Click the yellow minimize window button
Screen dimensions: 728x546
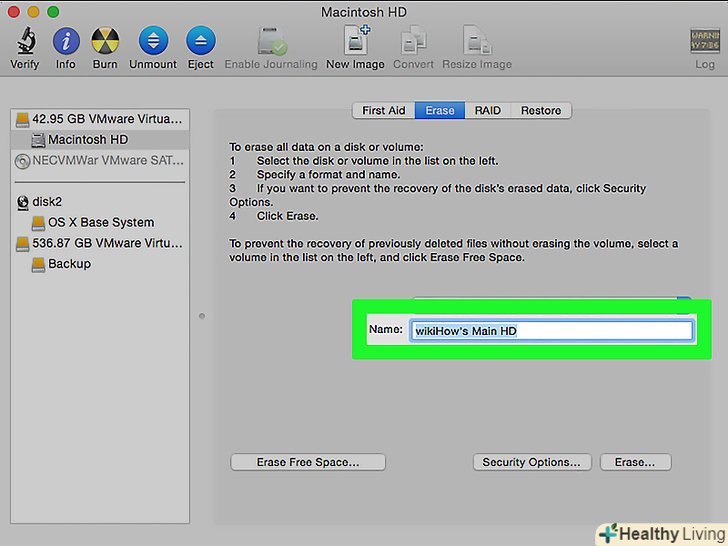(x=33, y=12)
